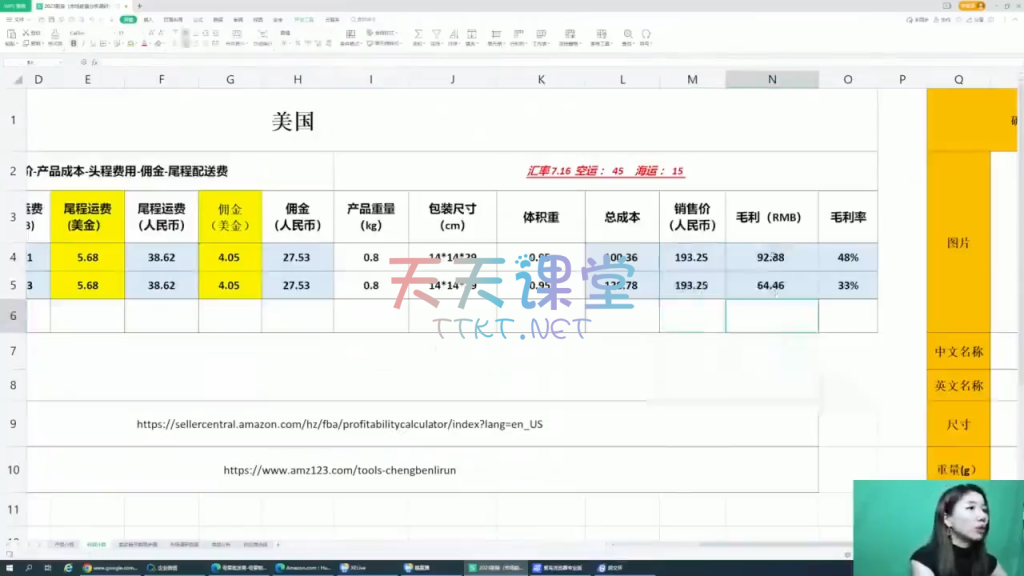Switch to the 插入 ribbon tab

(x=148, y=19)
